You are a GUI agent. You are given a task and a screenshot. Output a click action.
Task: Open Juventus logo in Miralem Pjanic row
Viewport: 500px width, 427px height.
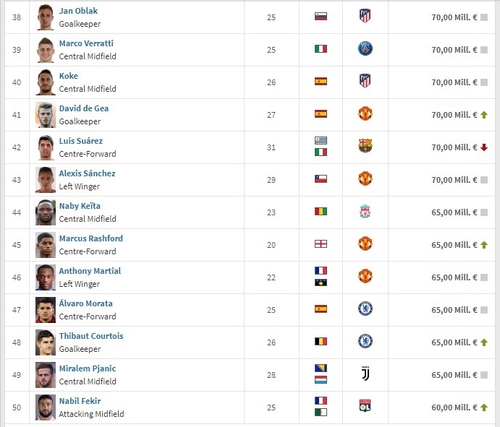[x=365, y=374]
